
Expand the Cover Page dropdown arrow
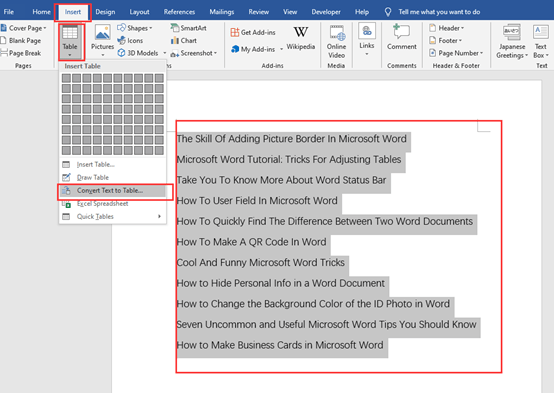(45, 28)
